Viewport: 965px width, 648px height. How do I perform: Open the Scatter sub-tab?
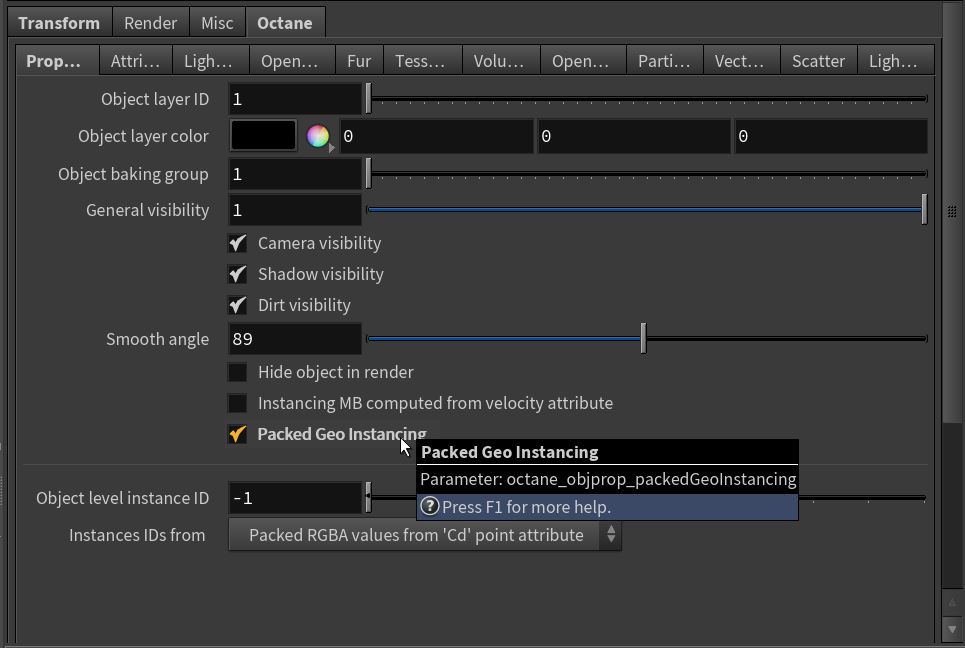[818, 61]
